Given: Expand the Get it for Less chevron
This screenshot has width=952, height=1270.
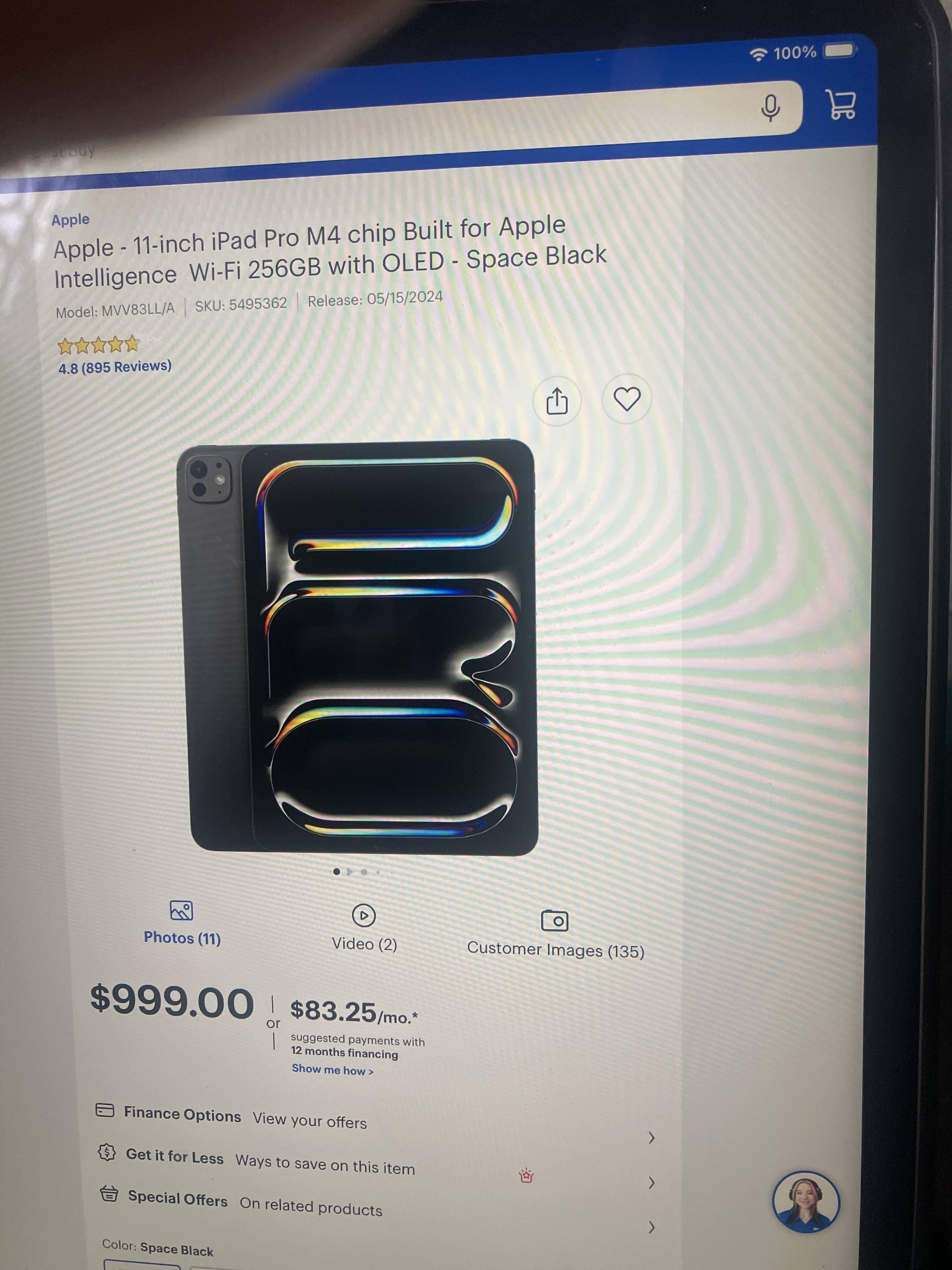Looking at the screenshot, I should [x=651, y=1183].
